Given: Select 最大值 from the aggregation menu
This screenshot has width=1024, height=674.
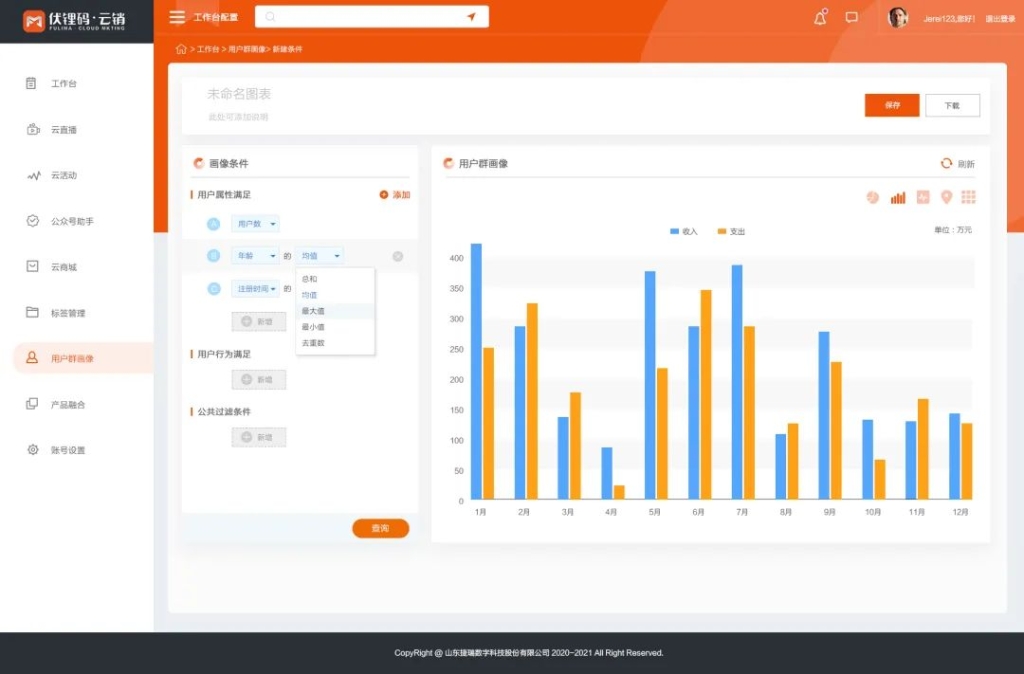Looking at the screenshot, I should (x=316, y=311).
